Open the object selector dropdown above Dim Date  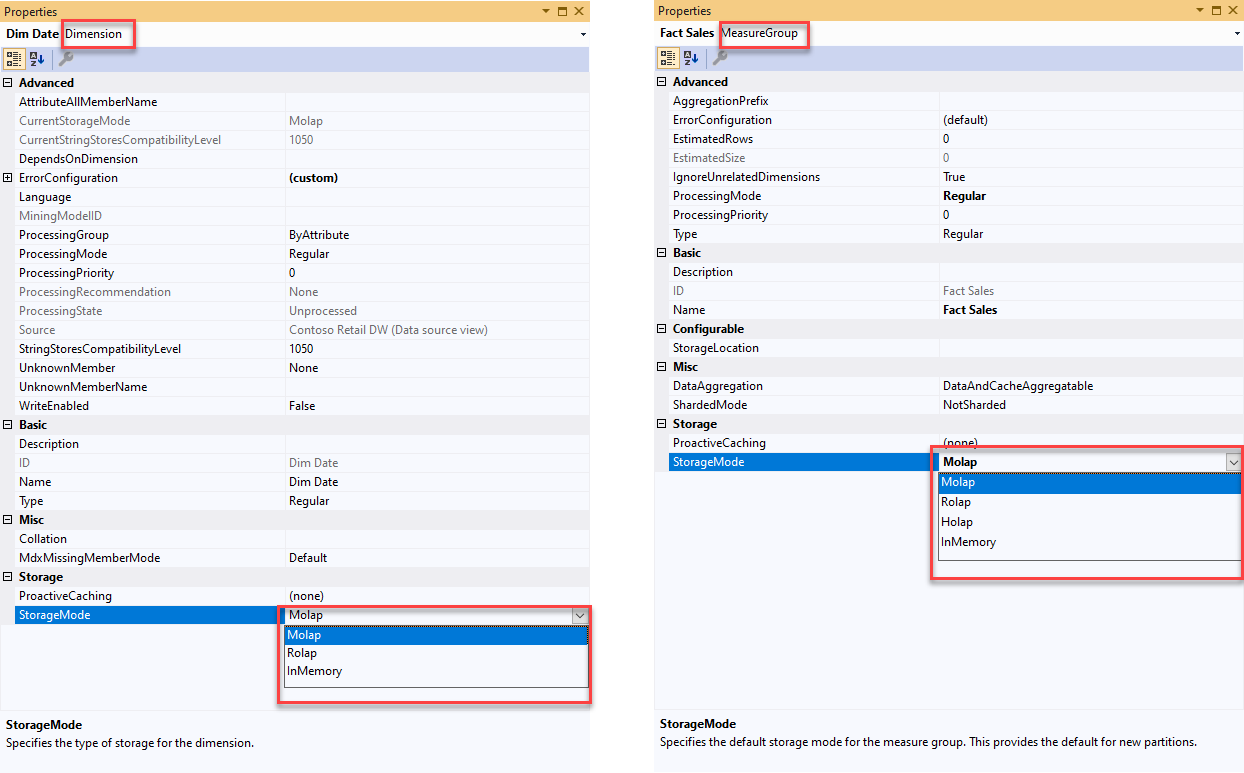click(581, 33)
